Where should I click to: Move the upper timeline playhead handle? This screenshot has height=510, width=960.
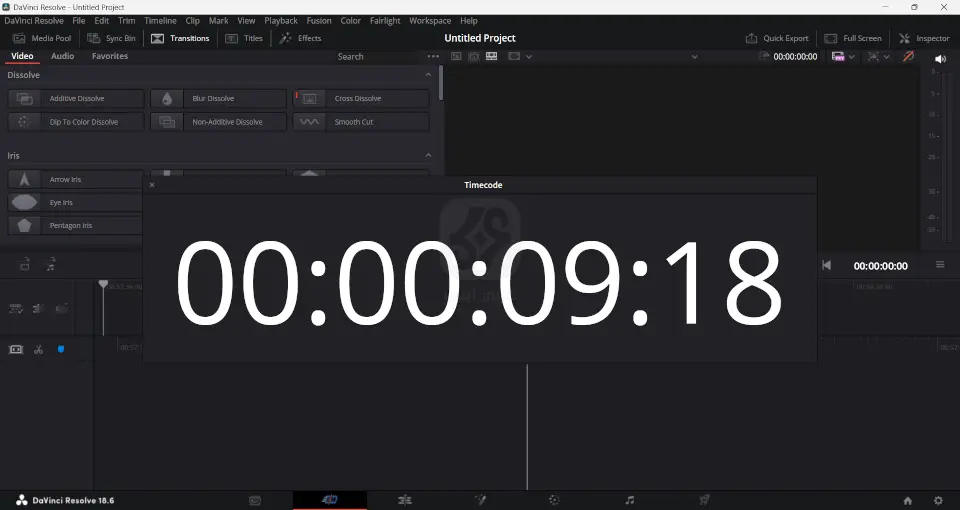tap(103, 284)
